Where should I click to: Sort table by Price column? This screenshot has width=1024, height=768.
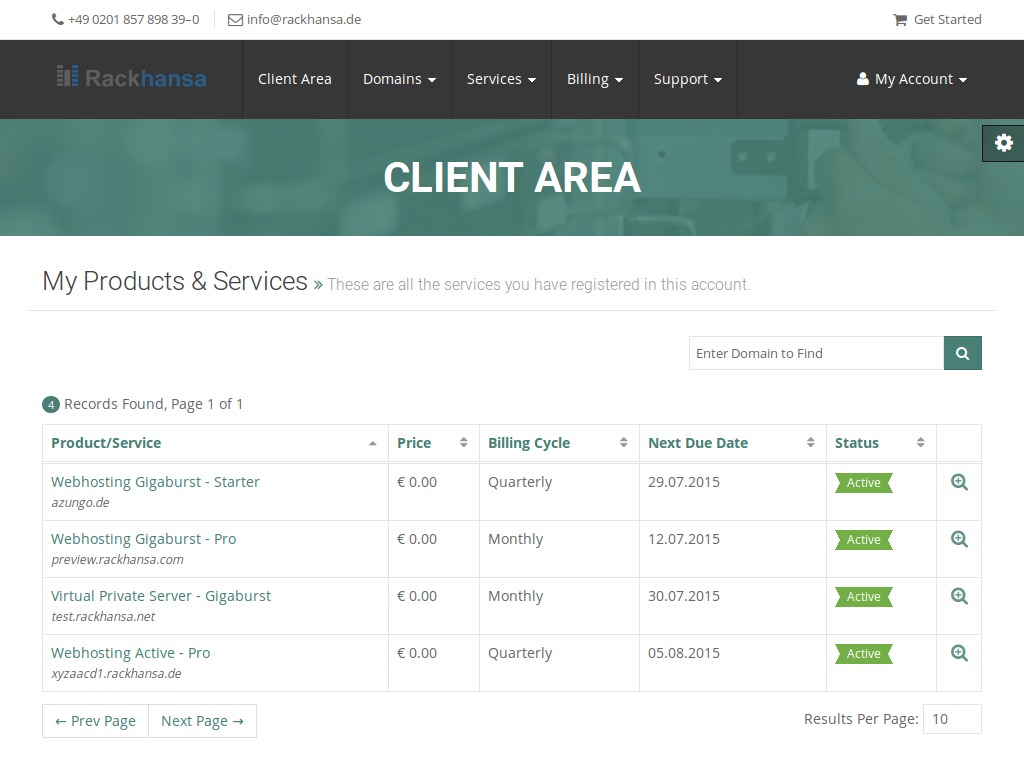click(434, 443)
